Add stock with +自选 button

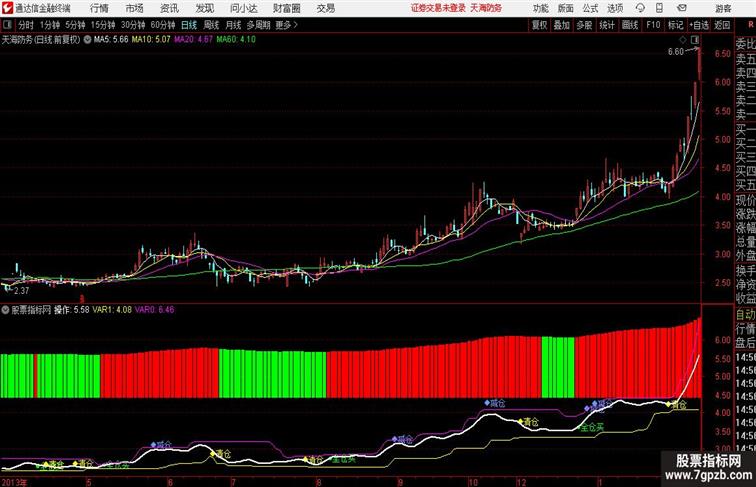point(699,25)
